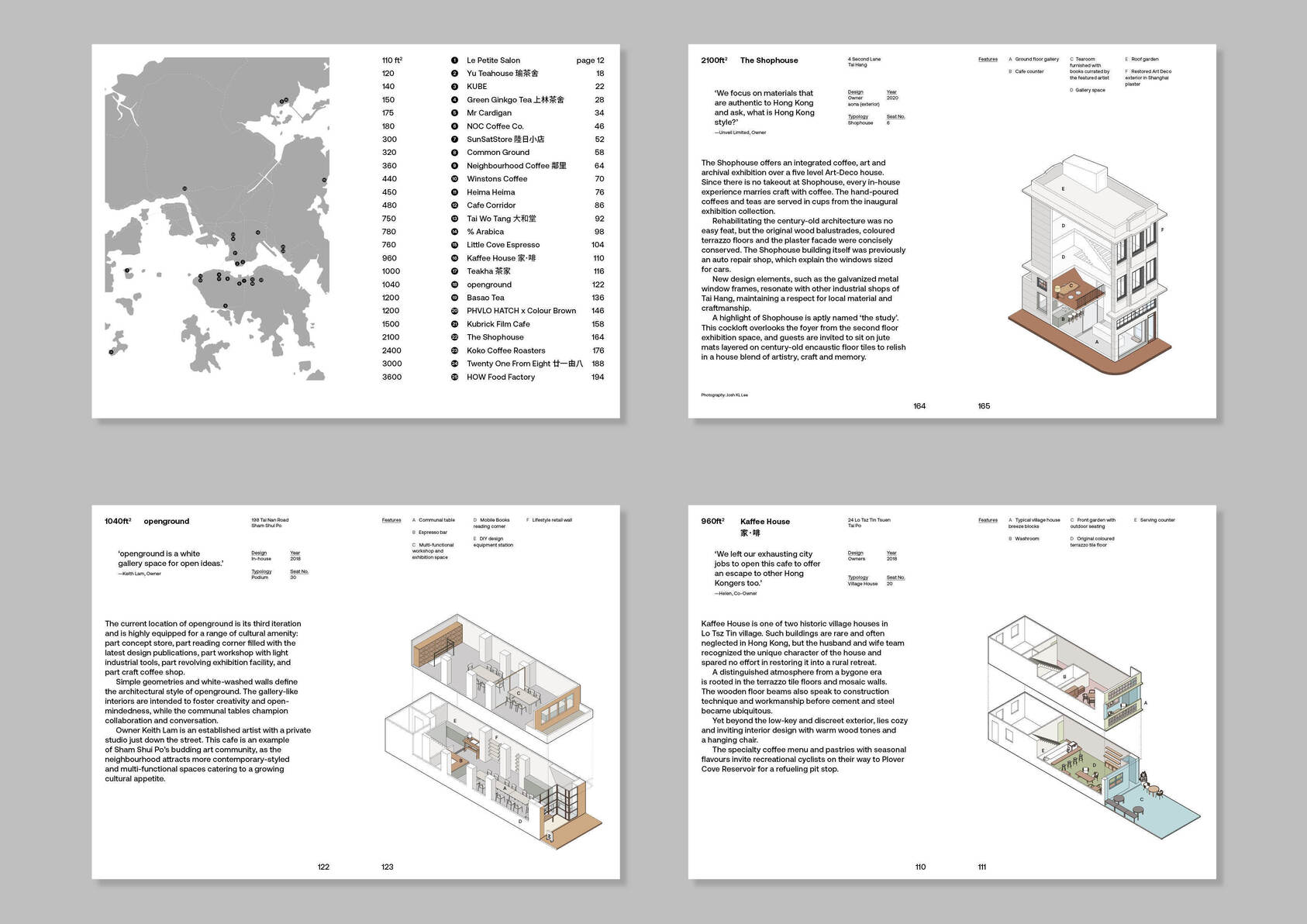Click '960ft²' heading on Kaffee House spread
Screen dimensions: 1307x924
coord(713,522)
